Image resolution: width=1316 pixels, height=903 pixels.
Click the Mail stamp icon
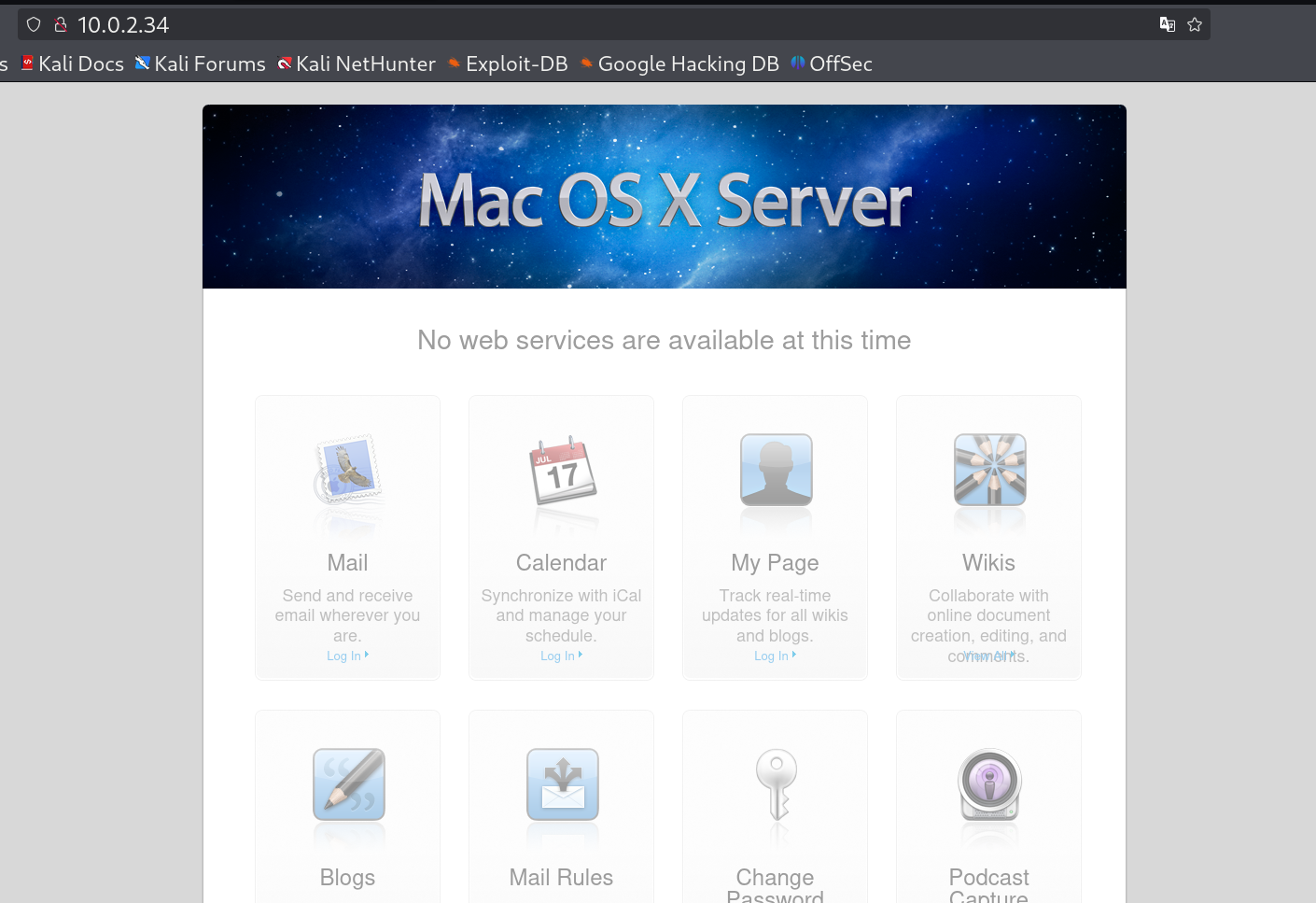tap(349, 469)
